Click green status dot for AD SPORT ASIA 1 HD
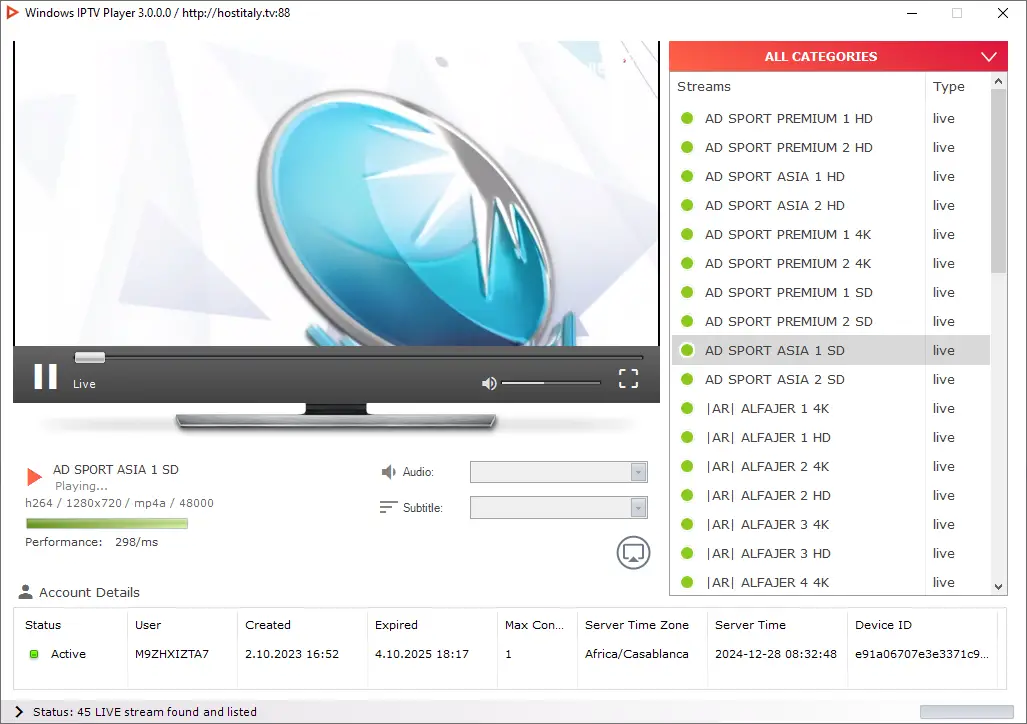Viewport: 1027px width, 724px height. click(687, 176)
